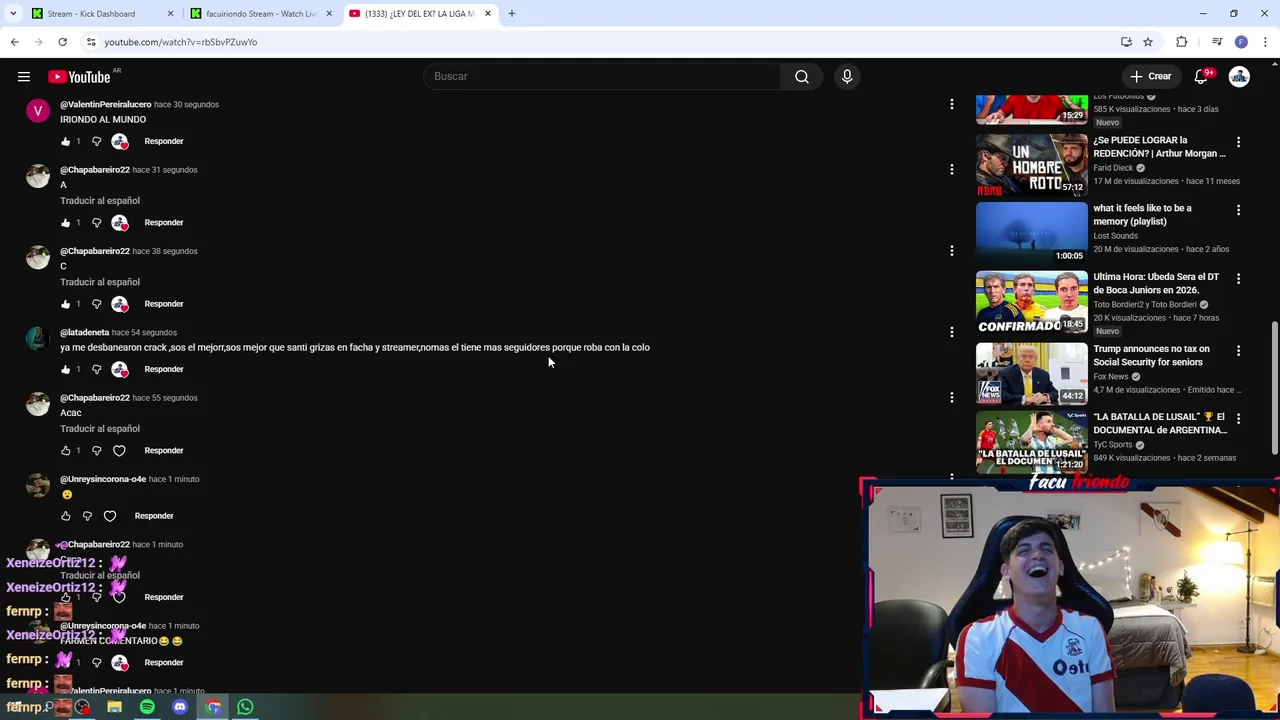Open the Chrome tab search dropdown
Image resolution: width=1280 pixels, height=720 pixels.
(13, 13)
